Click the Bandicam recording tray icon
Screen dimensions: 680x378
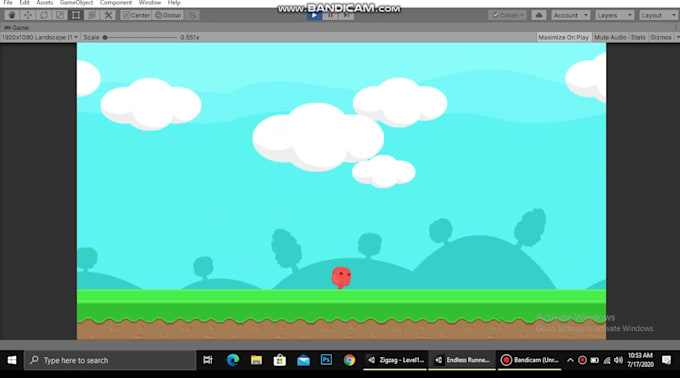click(x=582, y=360)
